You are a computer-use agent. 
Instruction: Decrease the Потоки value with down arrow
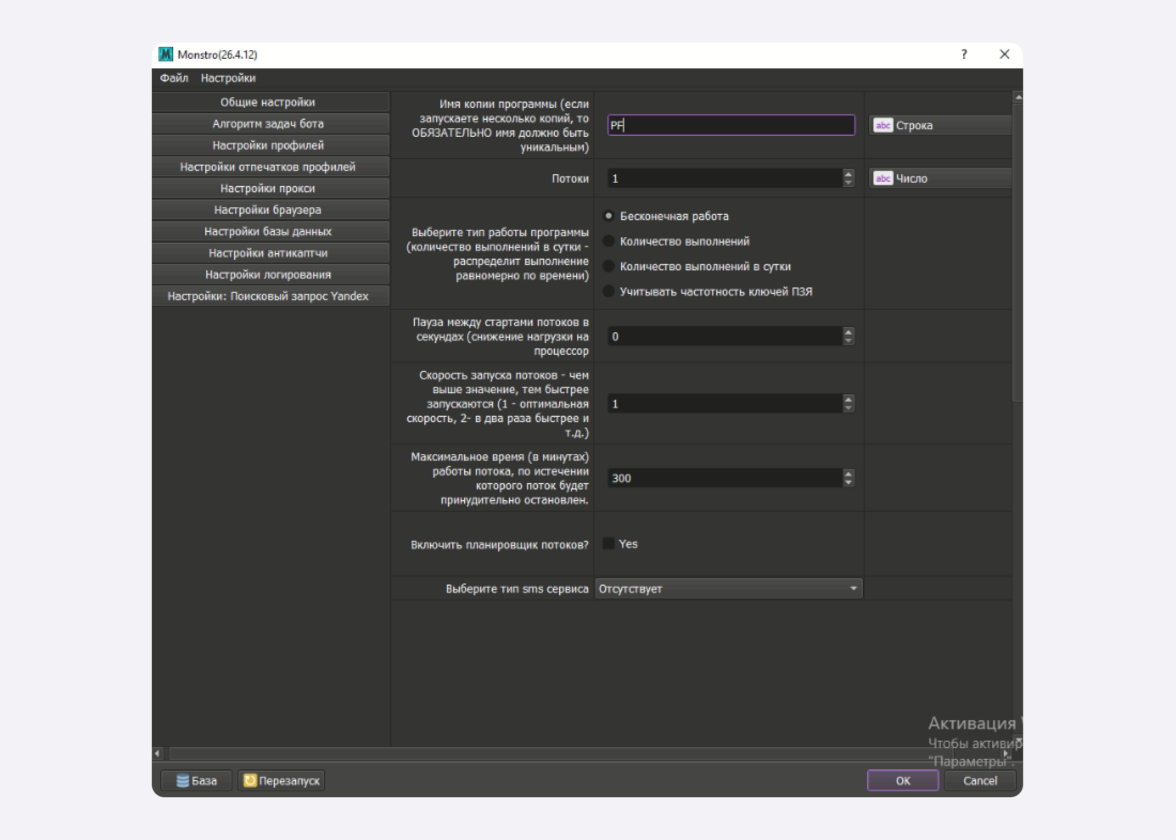[x=848, y=183]
